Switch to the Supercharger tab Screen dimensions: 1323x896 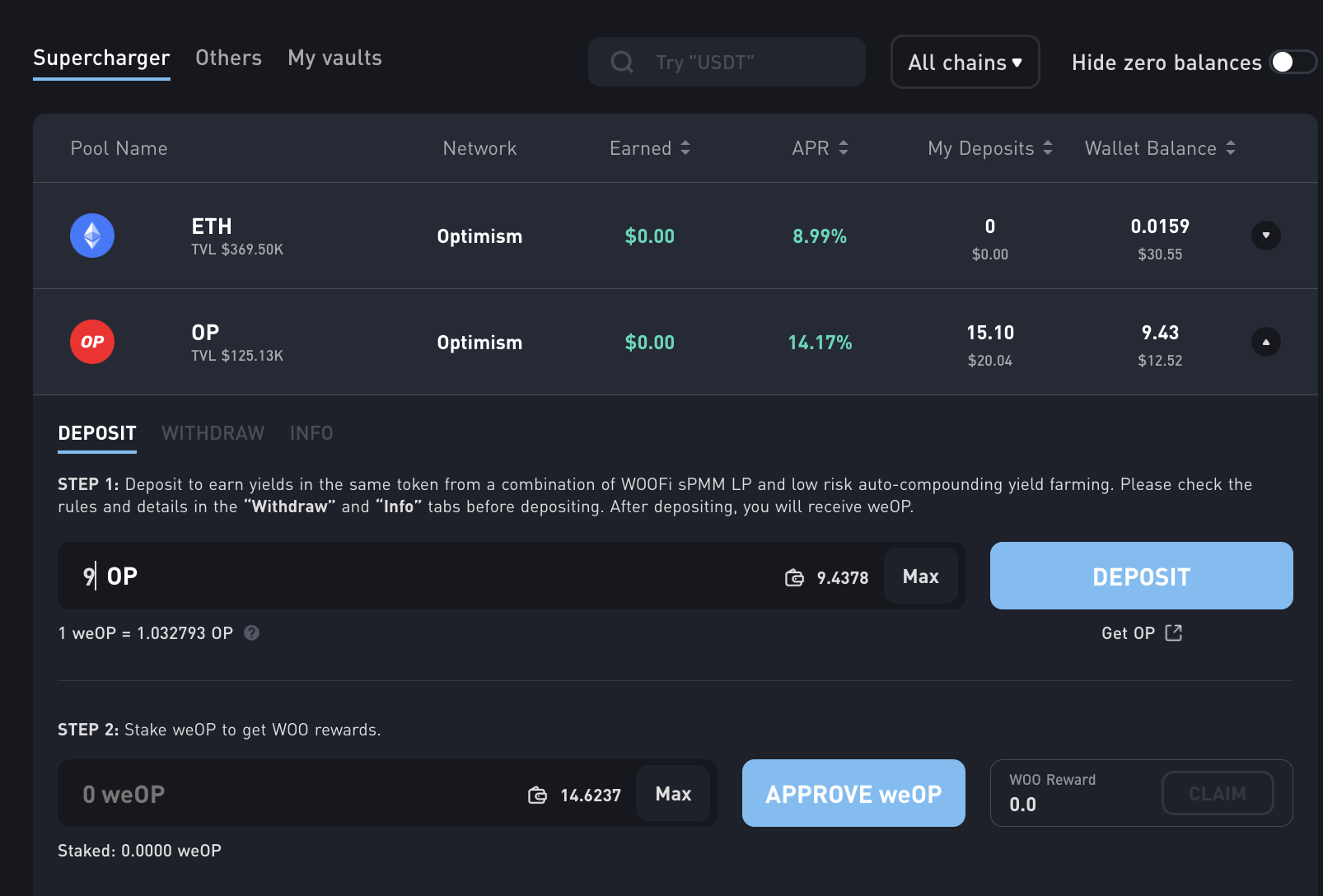101,58
